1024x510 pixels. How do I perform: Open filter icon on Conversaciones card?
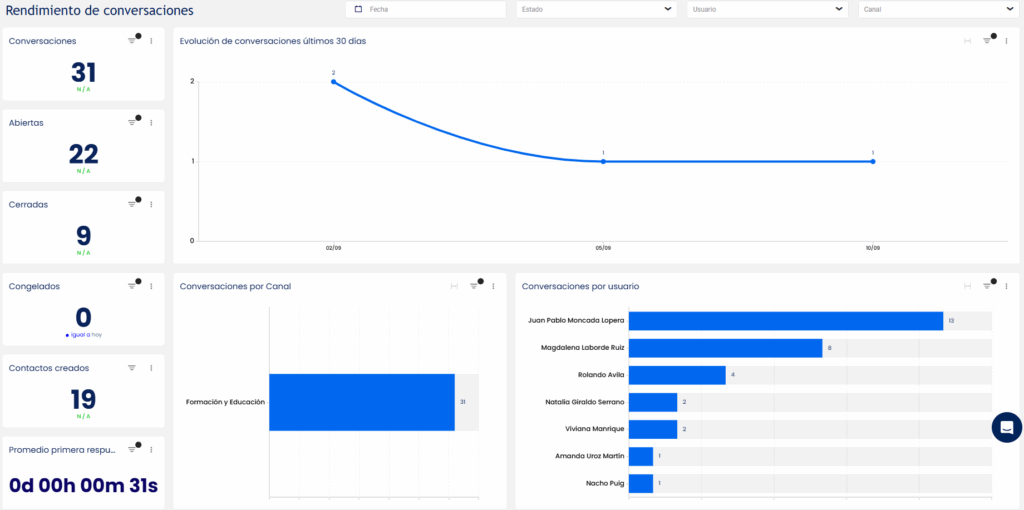(x=132, y=40)
